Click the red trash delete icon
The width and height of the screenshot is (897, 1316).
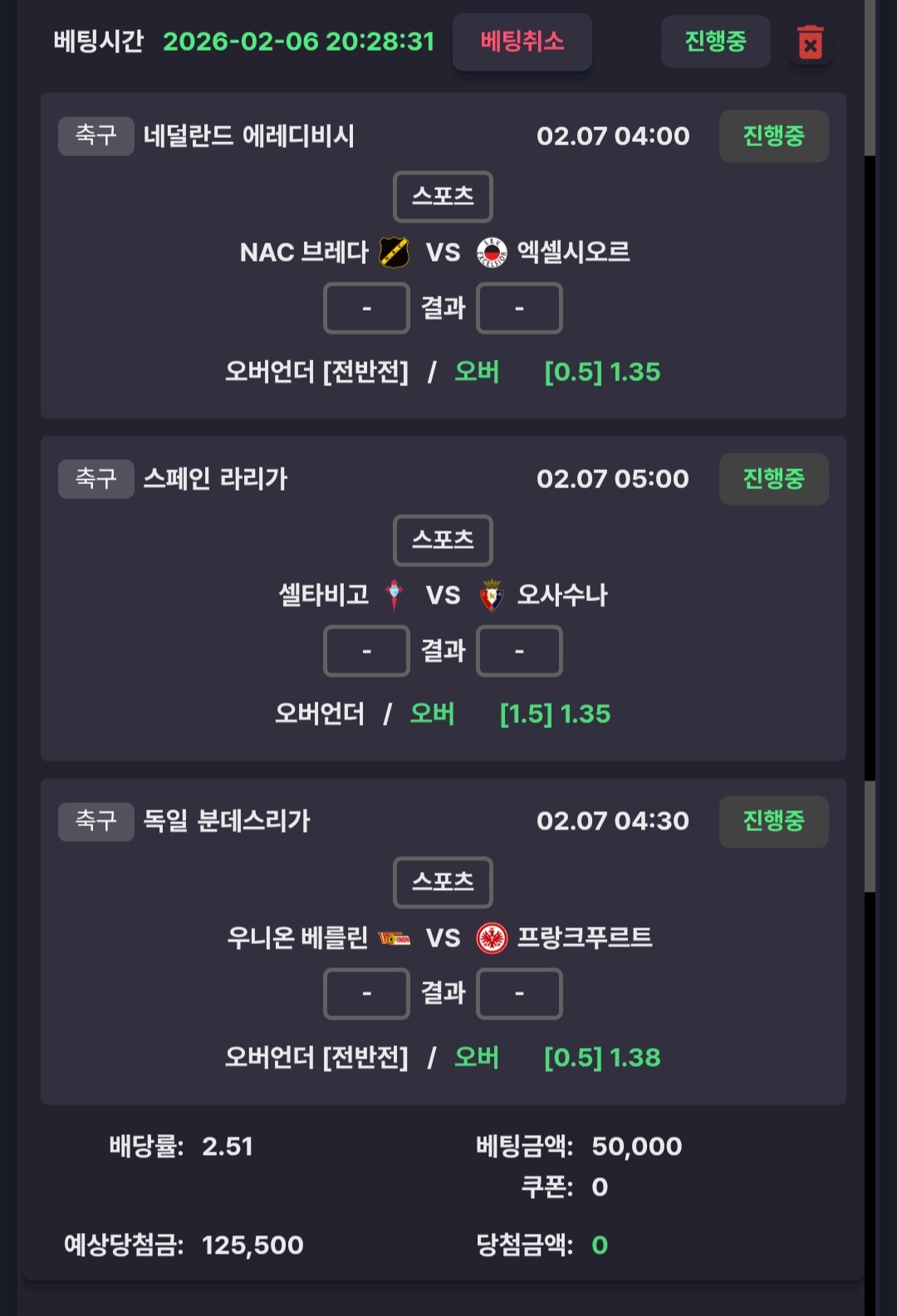coord(810,42)
